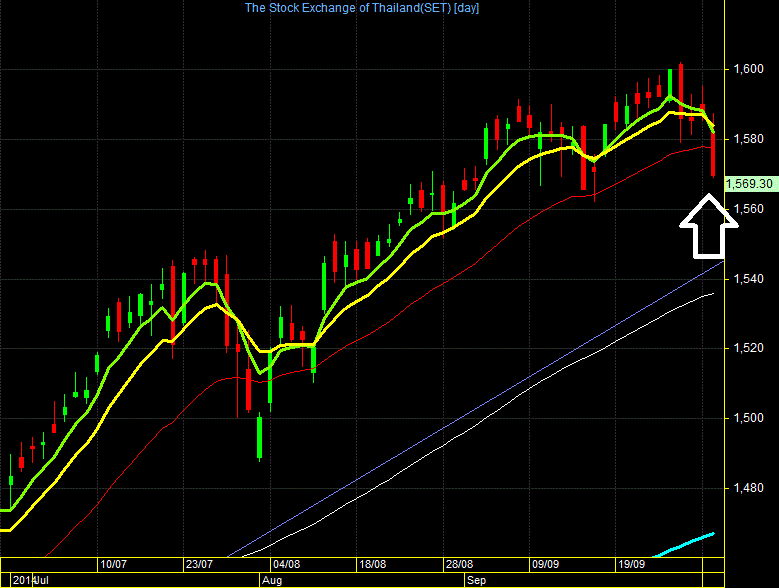The width and height of the screenshot is (779, 588).
Task: Click the Jul month label
Action: coord(42,580)
